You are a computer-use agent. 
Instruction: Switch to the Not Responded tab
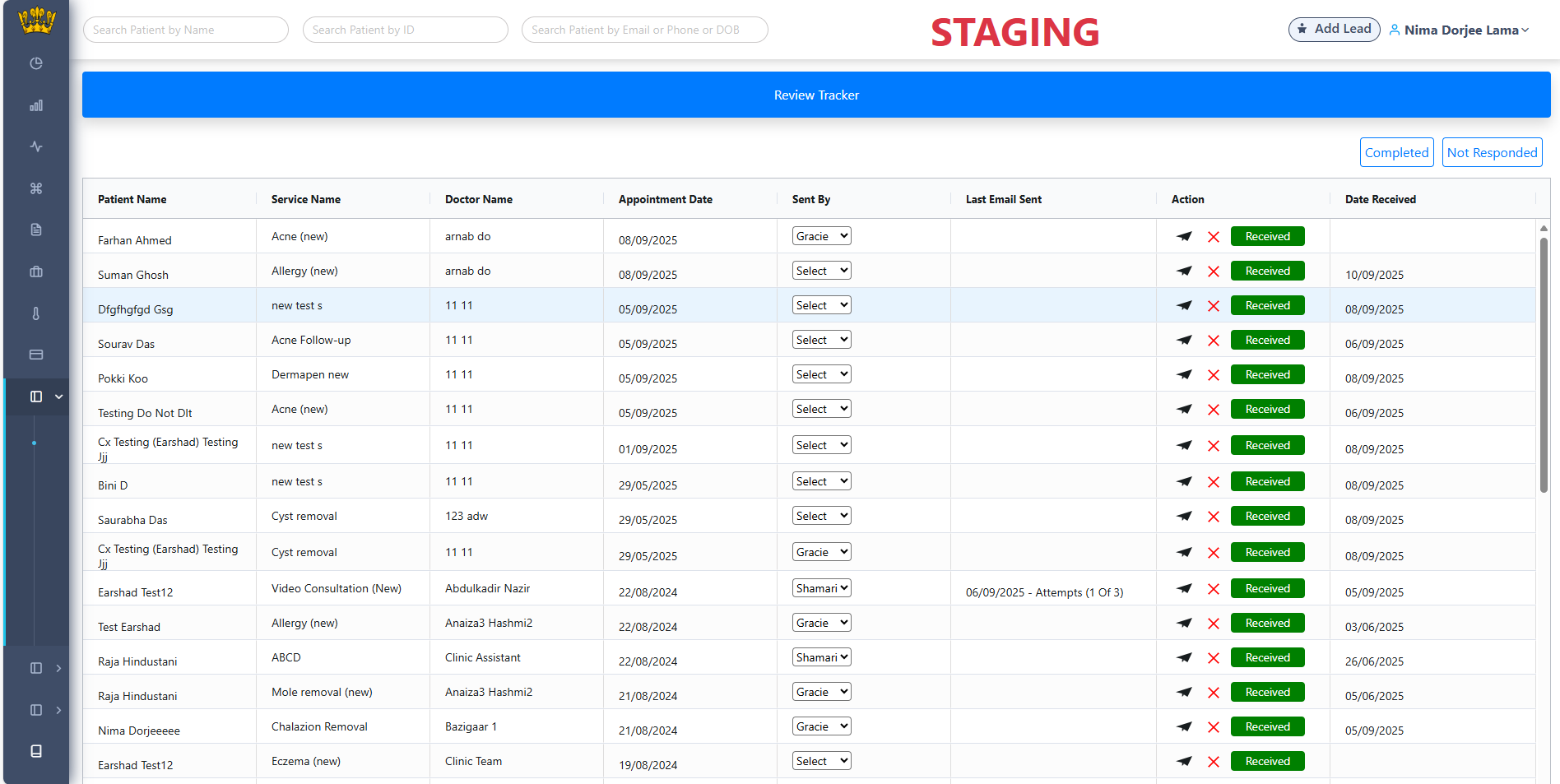click(x=1492, y=152)
